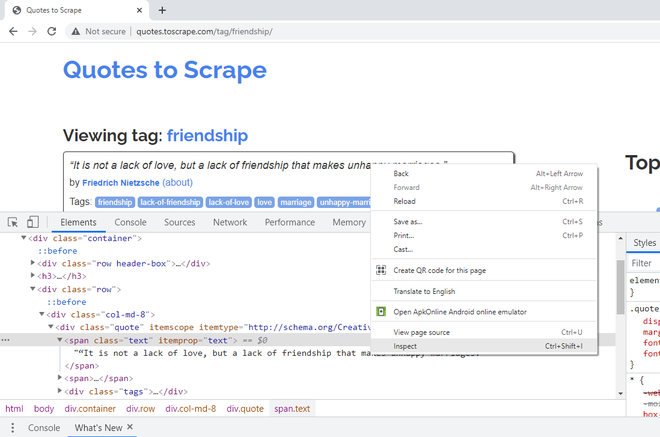Click the Quotes to Scrape heading link
The image size is (660, 437).
(x=165, y=70)
